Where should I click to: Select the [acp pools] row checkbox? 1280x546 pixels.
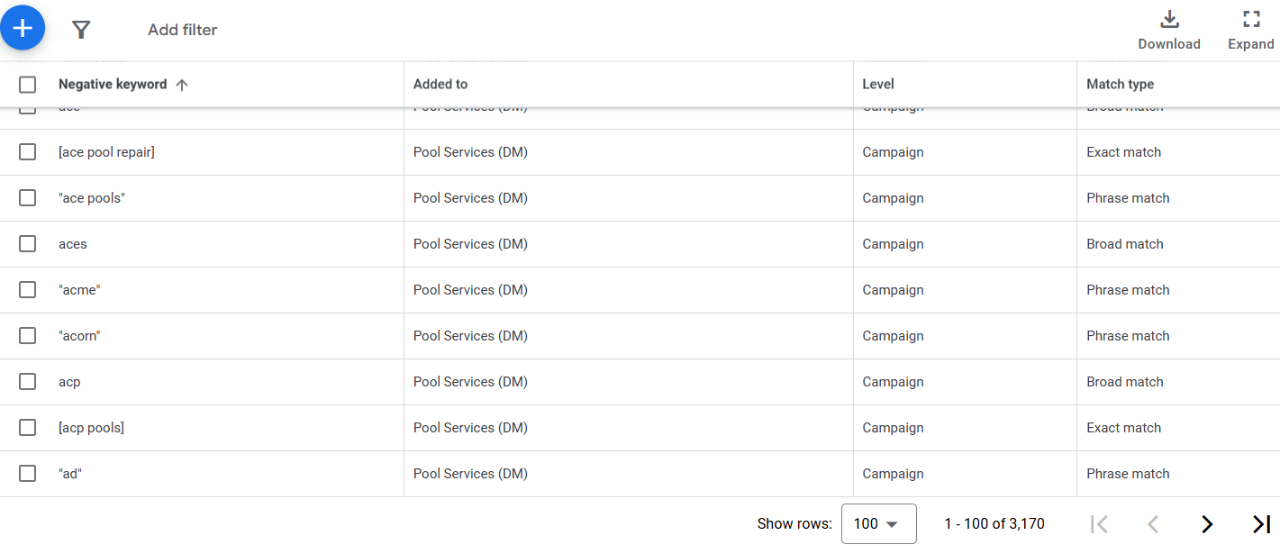pyautogui.click(x=28, y=428)
